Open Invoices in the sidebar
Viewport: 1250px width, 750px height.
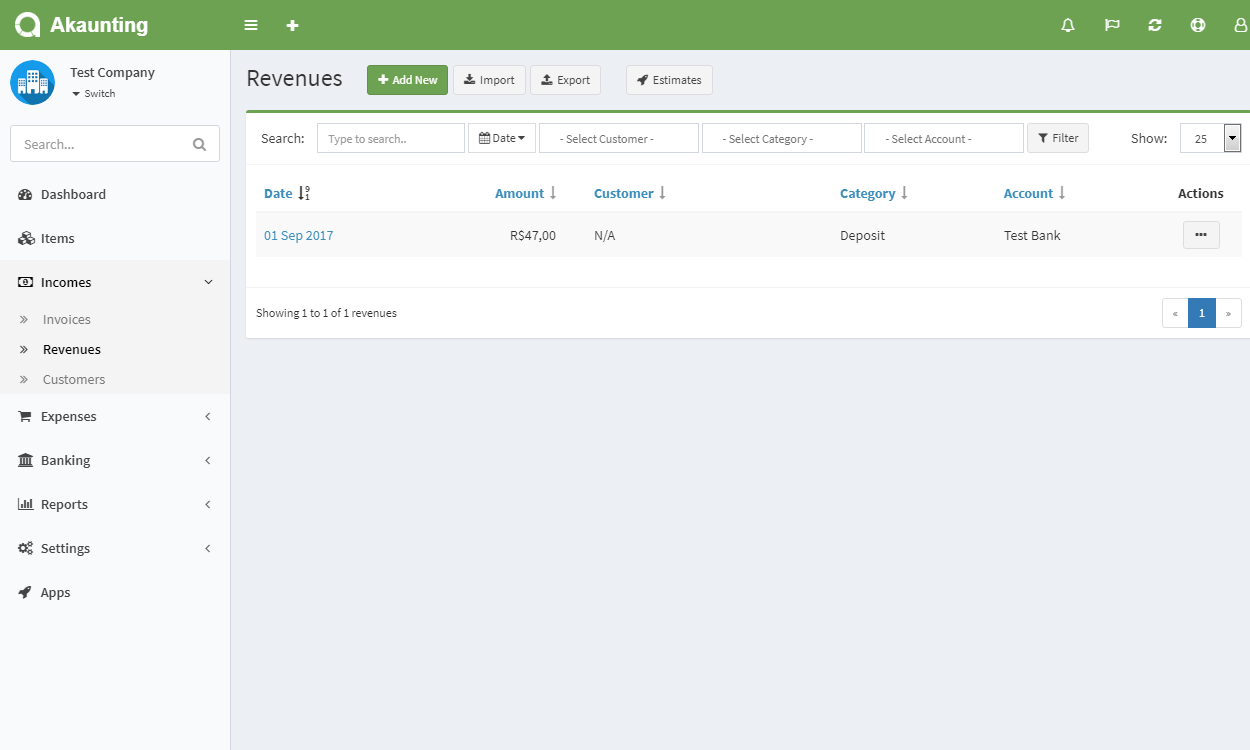[67, 320]
